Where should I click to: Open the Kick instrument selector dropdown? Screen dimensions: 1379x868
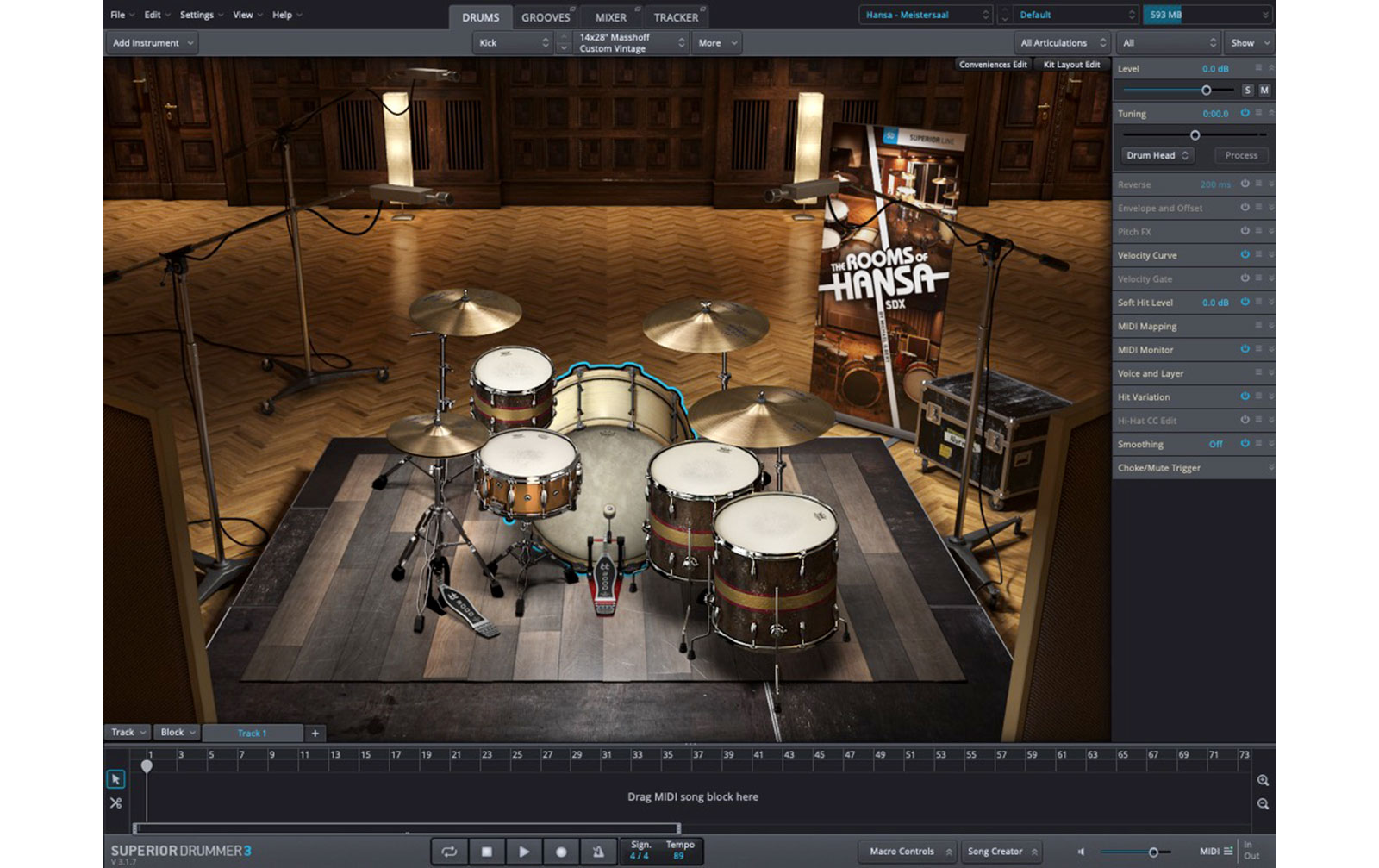coord(513,43)
